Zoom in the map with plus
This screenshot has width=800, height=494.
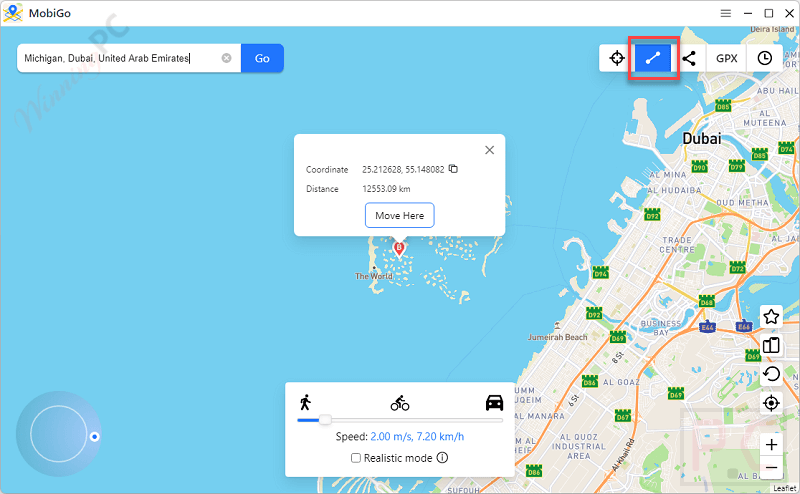pyautogui.click(x=771, y=444)
